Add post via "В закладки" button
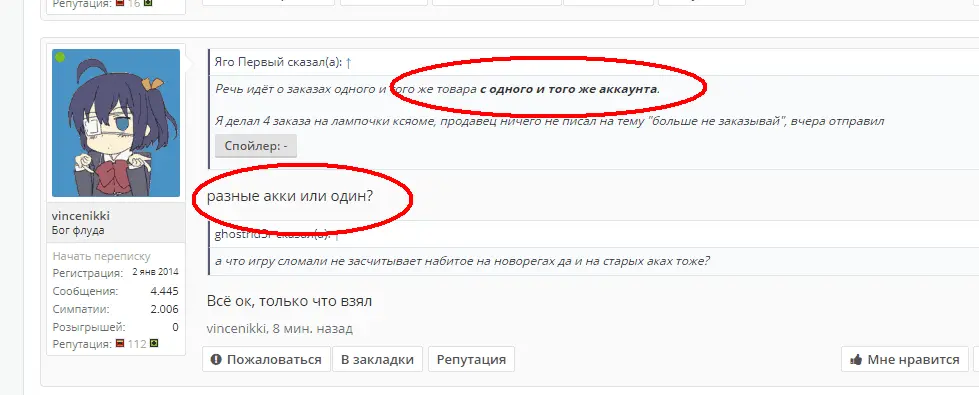979x395 pixels. (x=377, y=359)
